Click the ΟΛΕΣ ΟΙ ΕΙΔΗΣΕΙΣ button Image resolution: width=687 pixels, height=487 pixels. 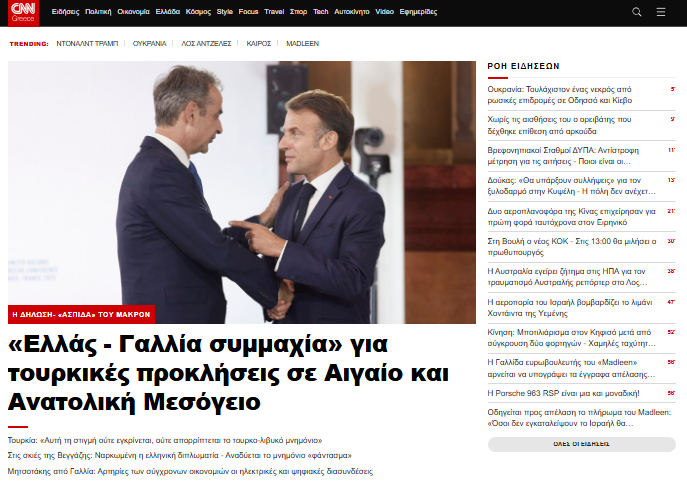(x=581, y=444)
